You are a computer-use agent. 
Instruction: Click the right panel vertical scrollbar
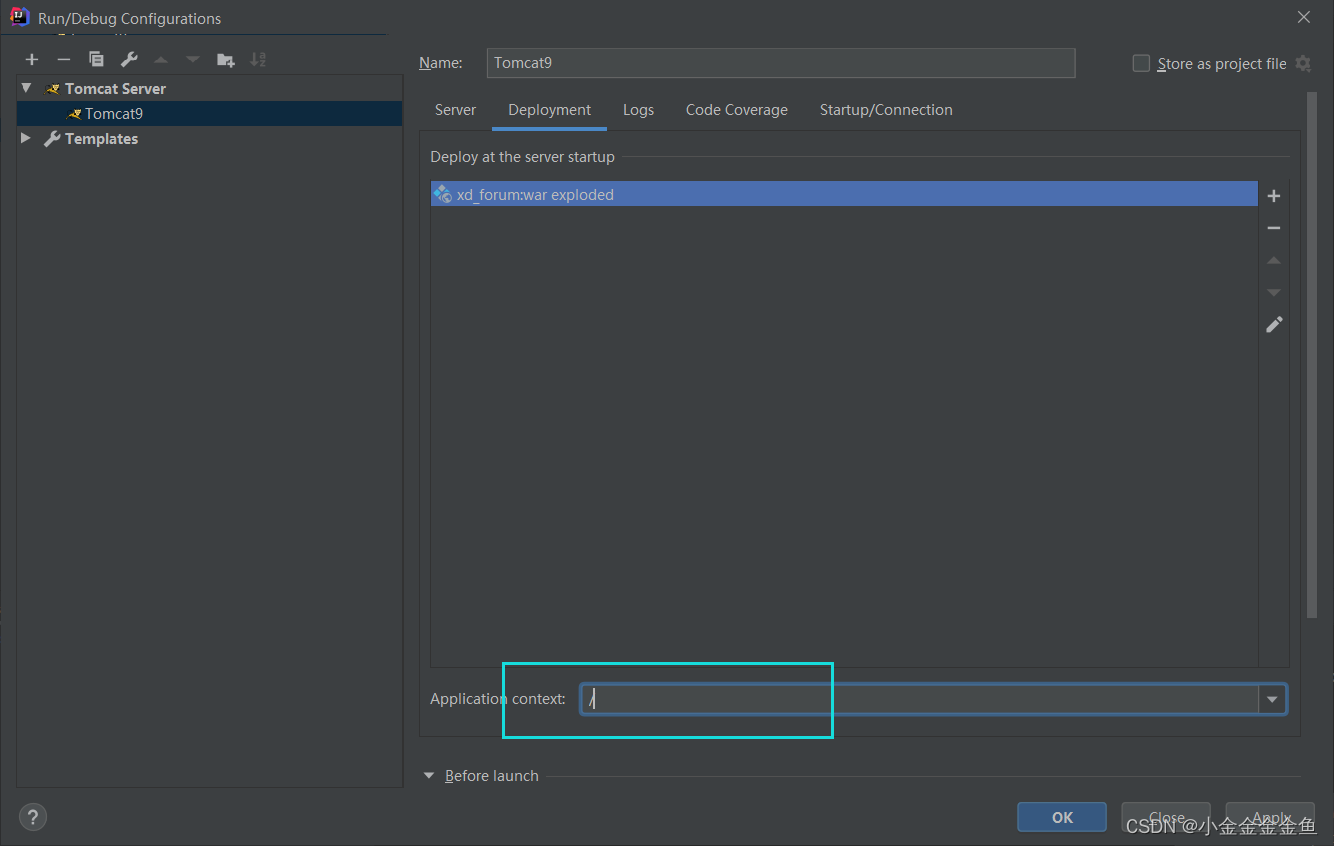(x=1312, y=355)
